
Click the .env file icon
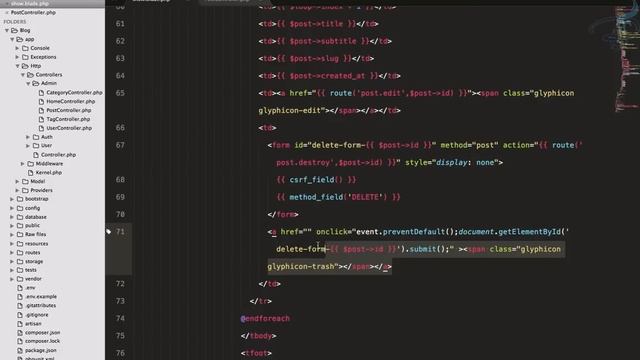pos(20,288)
